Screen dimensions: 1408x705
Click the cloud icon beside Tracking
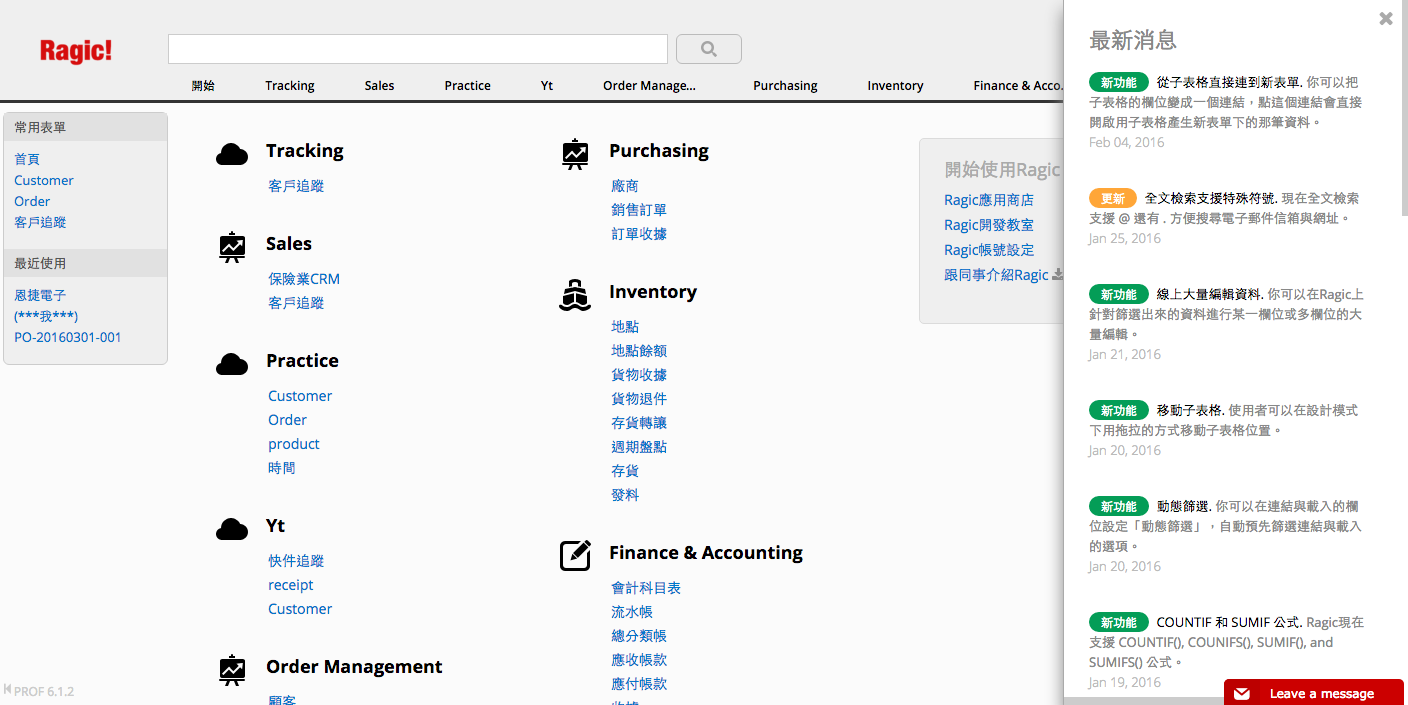pyautogui.click(x=232, y=154)
